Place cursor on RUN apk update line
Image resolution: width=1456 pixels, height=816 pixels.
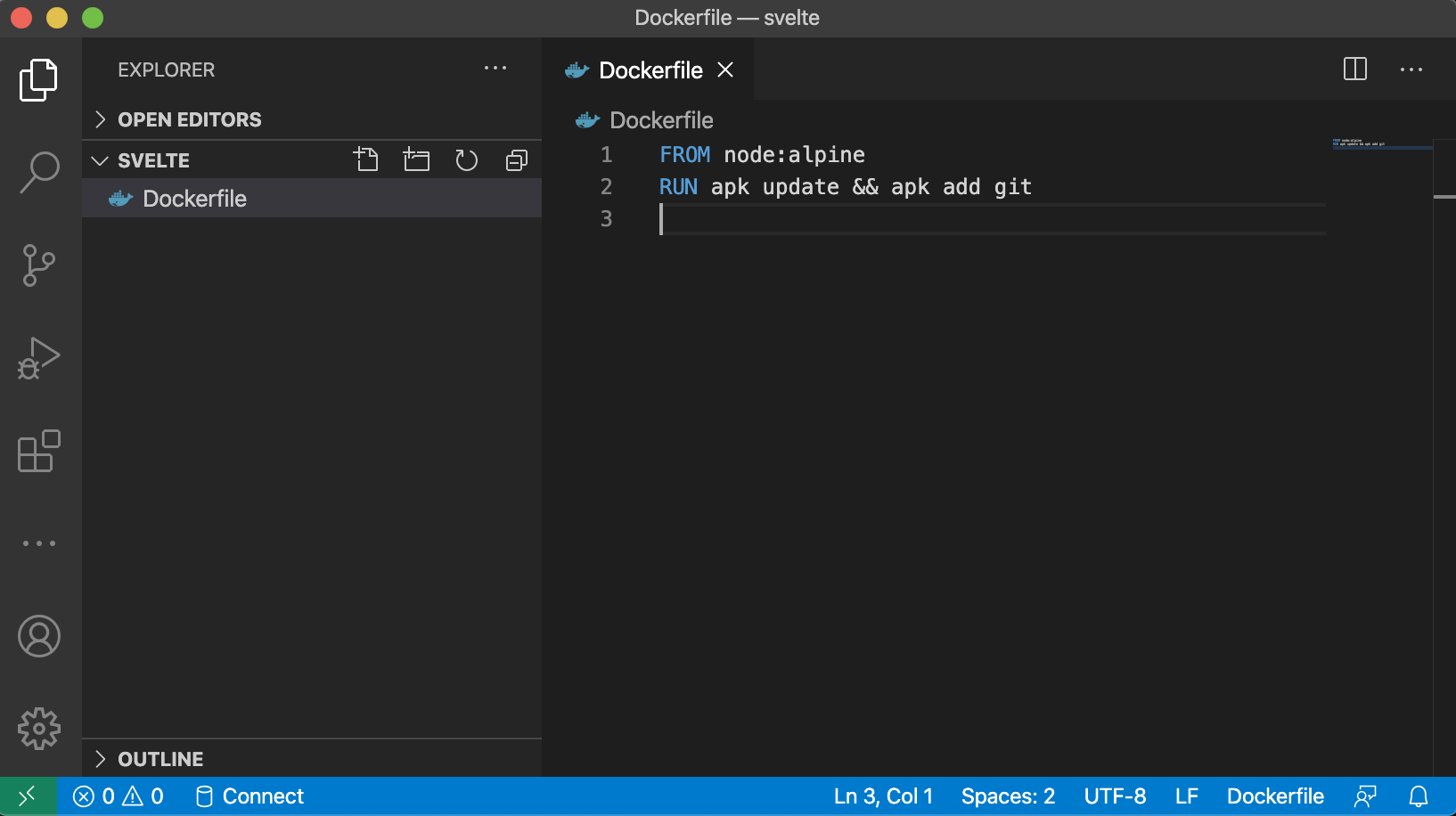click(845, 187)
